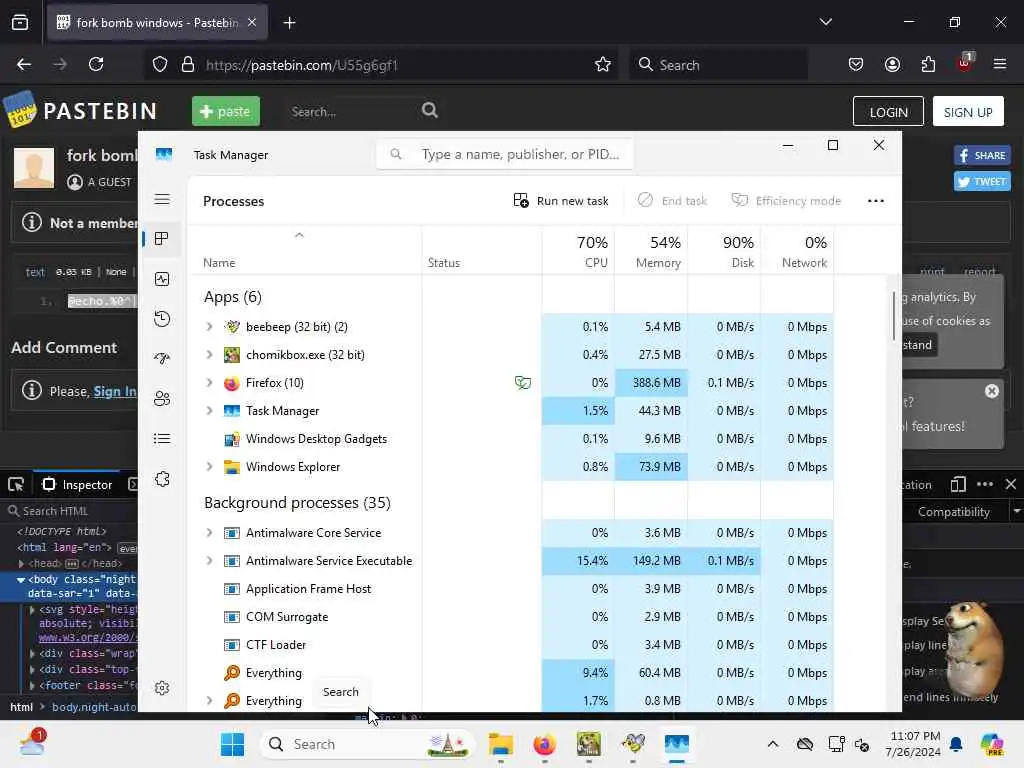Open the App history sidebar page

[x=162, y=319]
